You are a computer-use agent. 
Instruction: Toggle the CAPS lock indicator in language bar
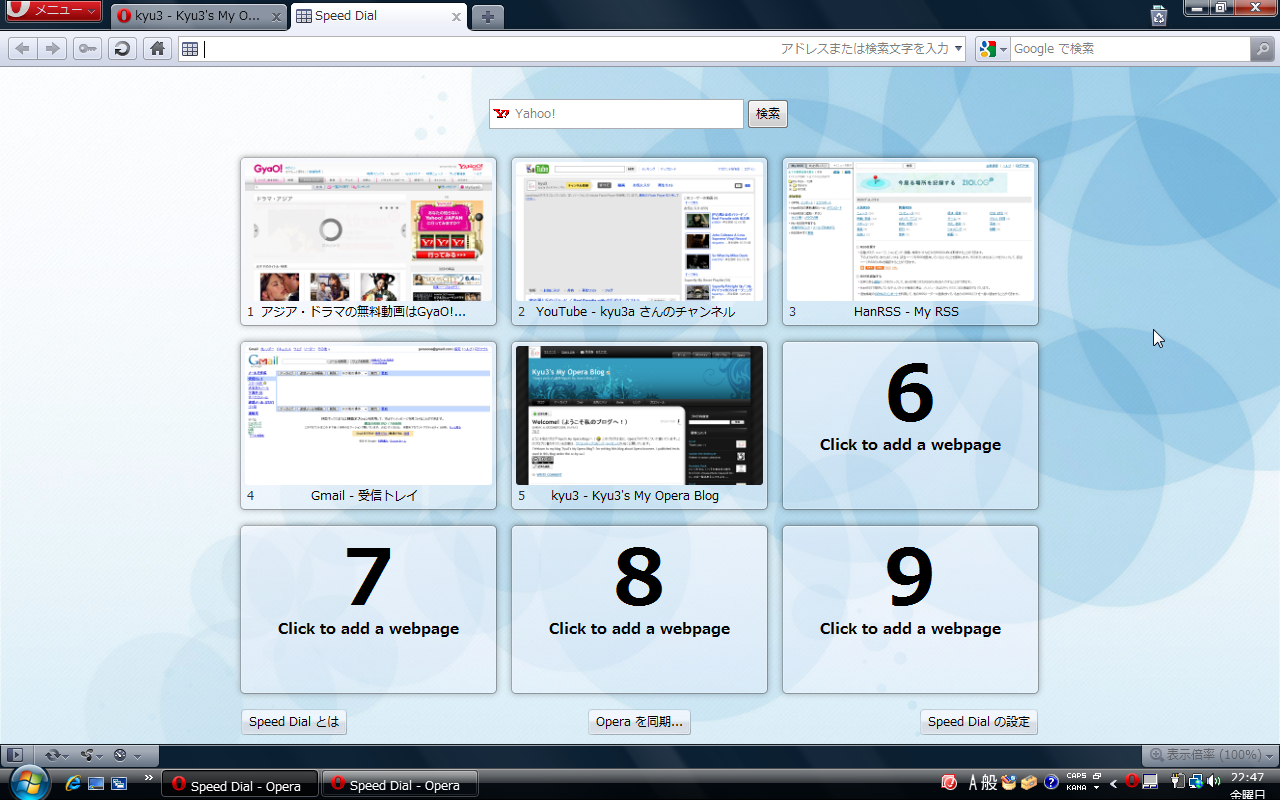coord(1076,776)
